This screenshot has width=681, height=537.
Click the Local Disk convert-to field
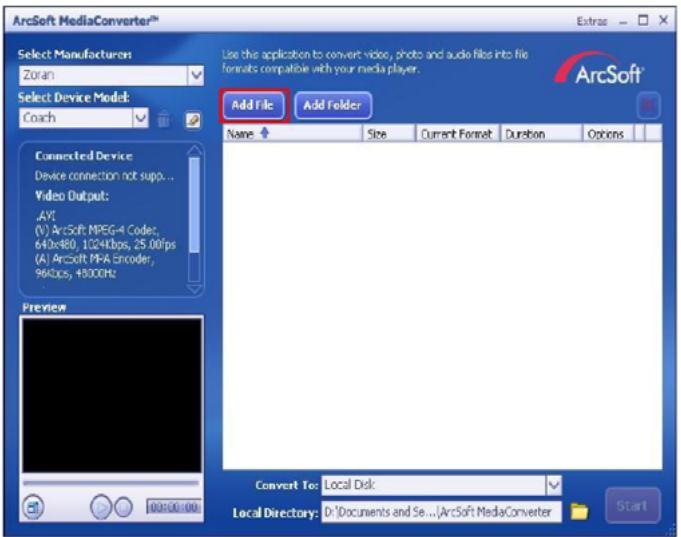click(434, 485)
